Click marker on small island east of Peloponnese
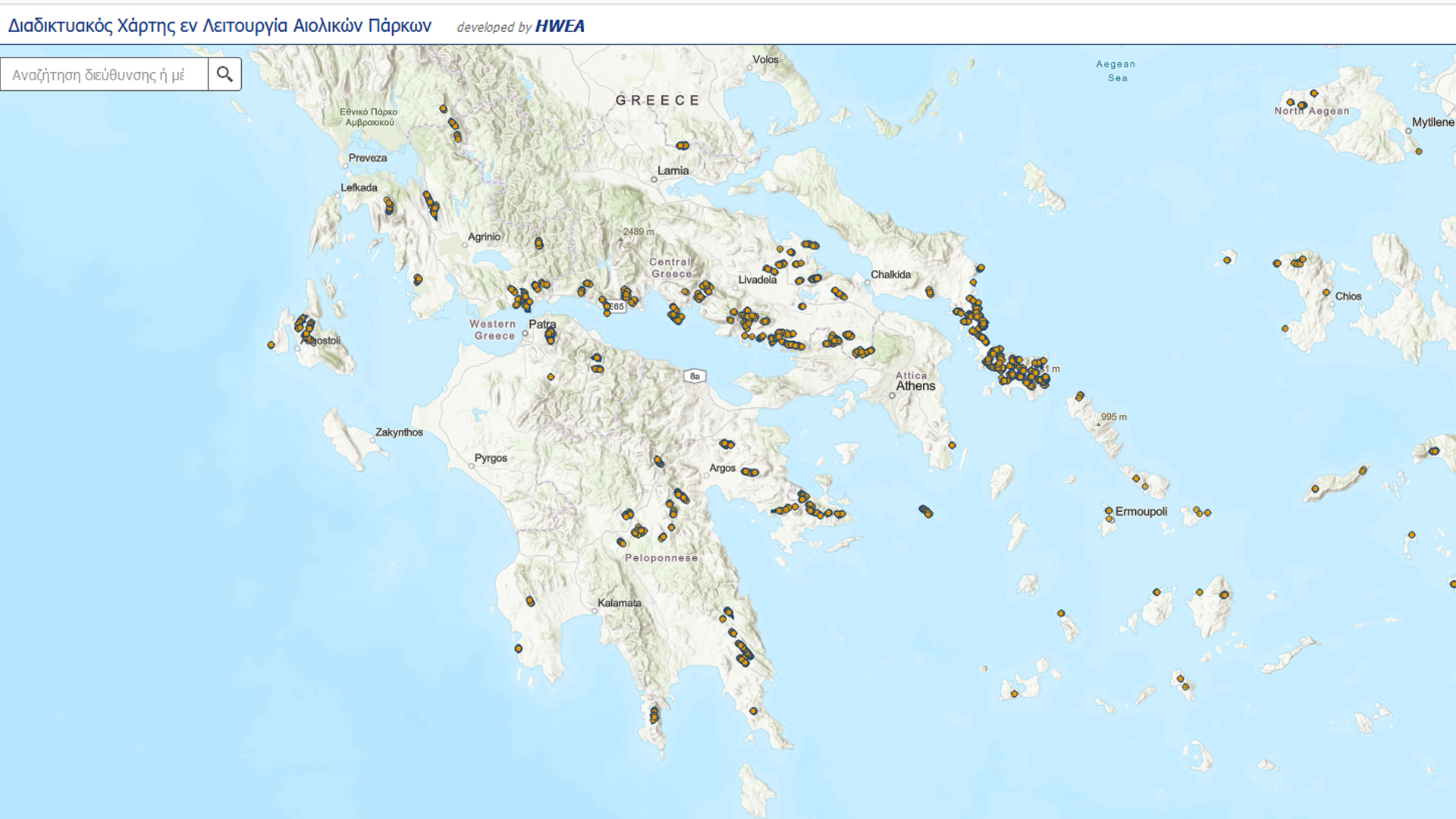Viewport: 1456px width, 819px height. (925, 511)
